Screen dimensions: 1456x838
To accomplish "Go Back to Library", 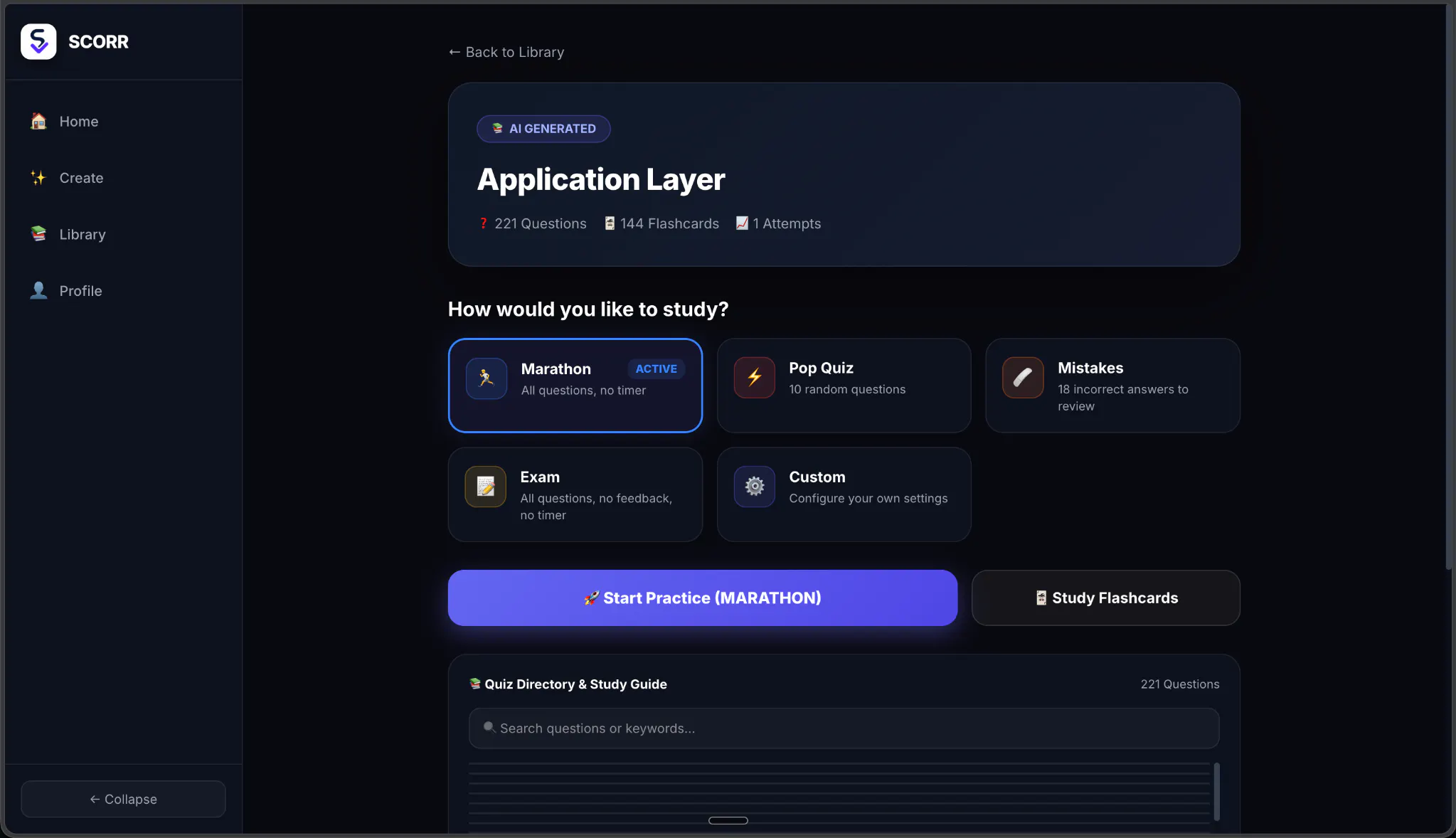I will click(506, 52).
